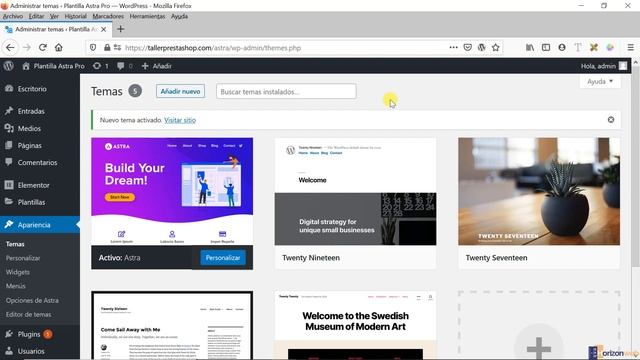Dismiss the Nuevo tema activado notice
The image size is (640, 360).
click(611, 120)
